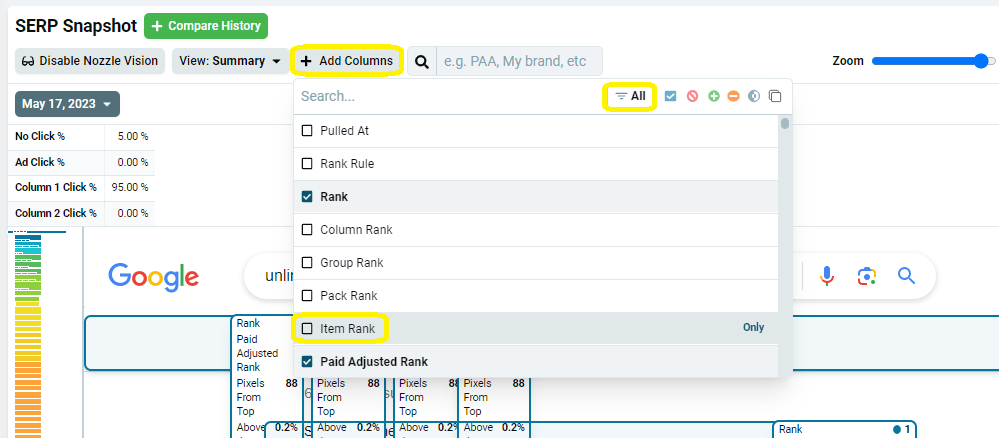Click the Only link on Item Rank row
This screenshot has height=438, width=999.
pos(753,327)
